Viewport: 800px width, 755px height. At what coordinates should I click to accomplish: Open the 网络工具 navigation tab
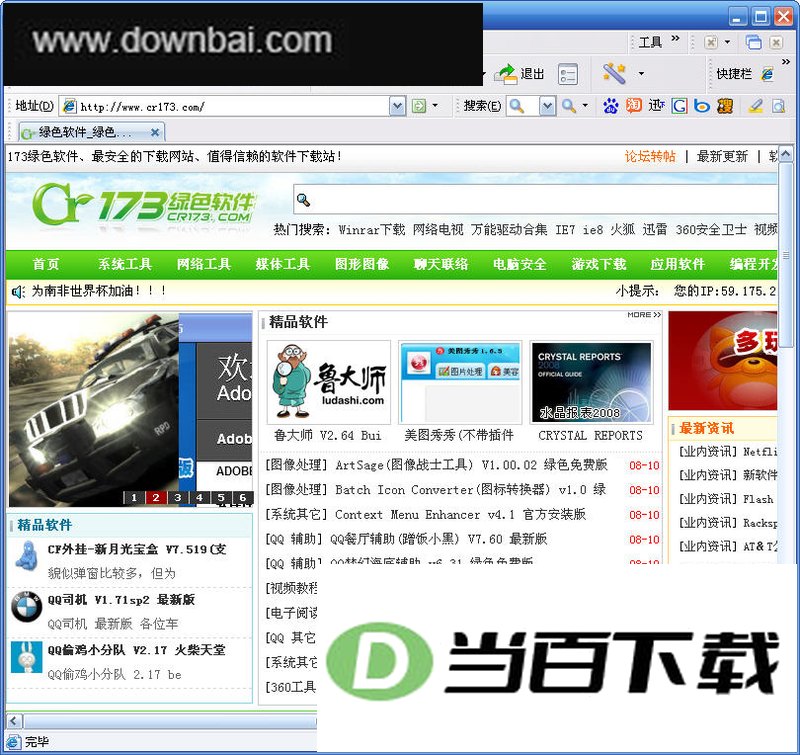coord(204,264)
